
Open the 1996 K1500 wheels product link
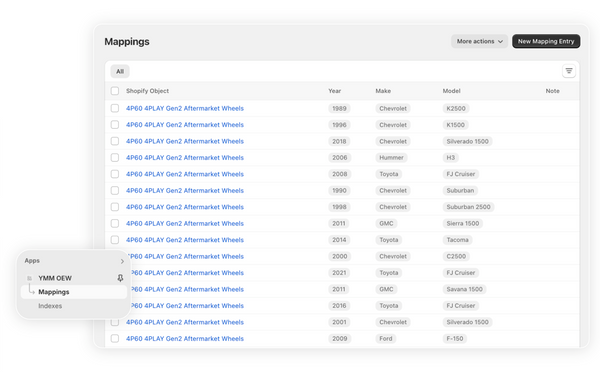(x=185, y=125)
